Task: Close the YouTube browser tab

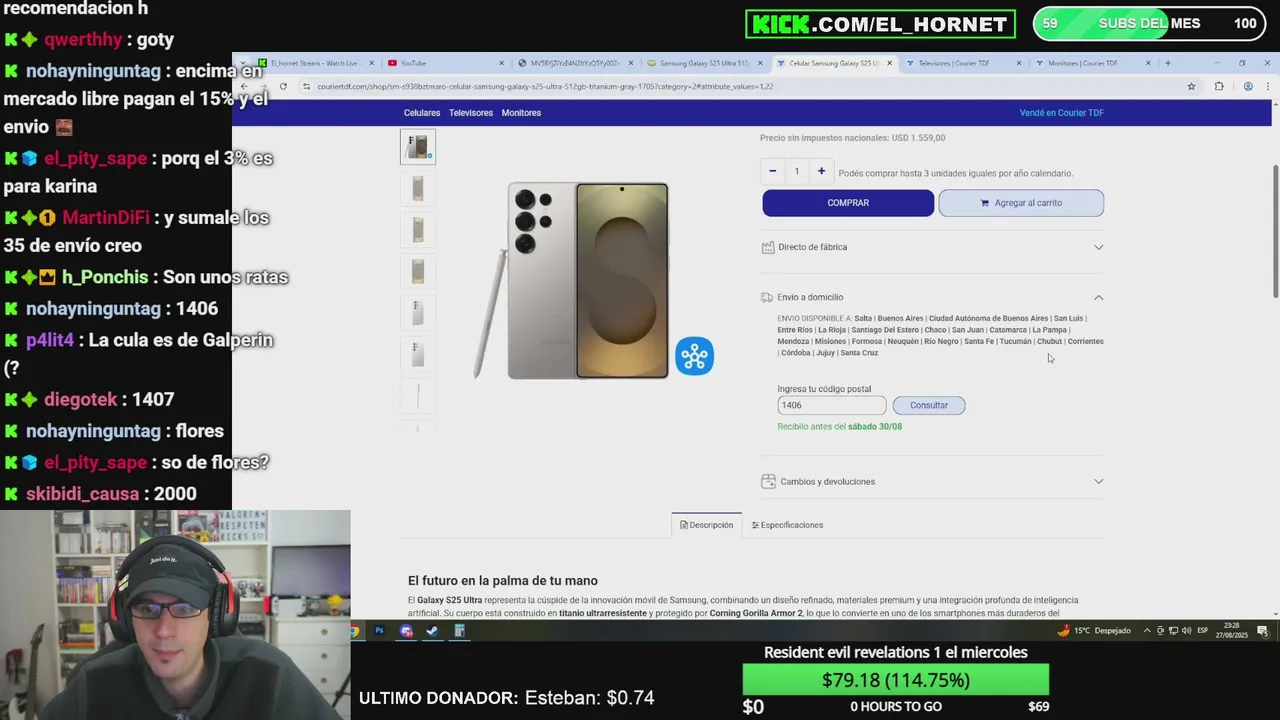Action: pyautogui.click(x=502, y=63)
